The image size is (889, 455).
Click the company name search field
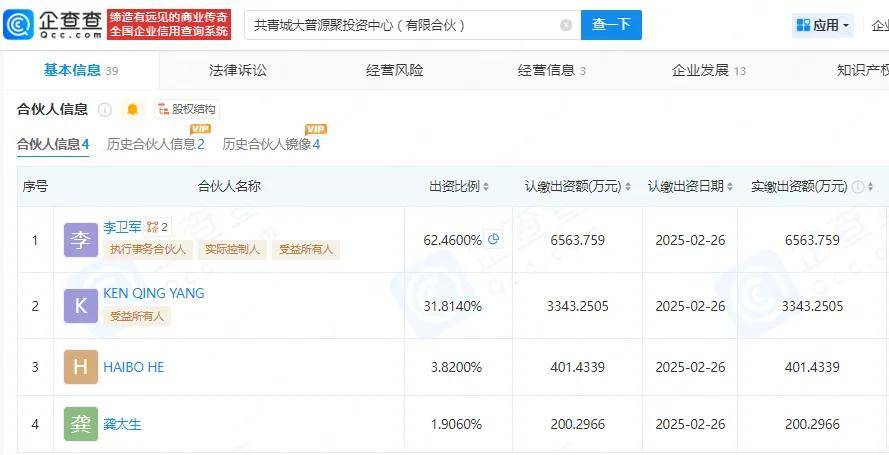[x=400, y=25]
